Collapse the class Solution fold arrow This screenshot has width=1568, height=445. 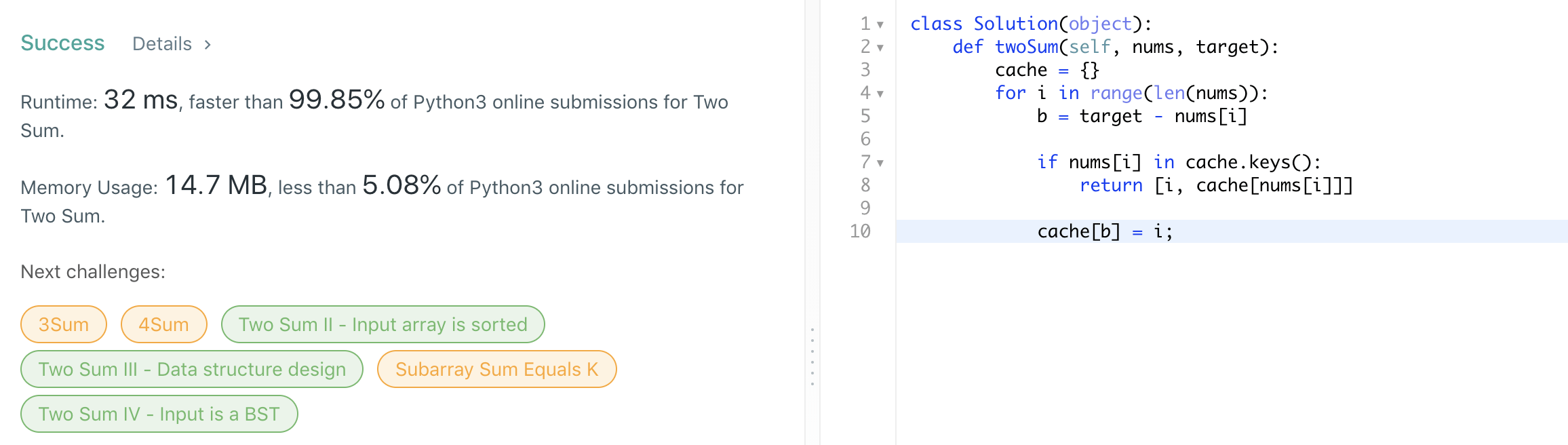tap(880, 25)
